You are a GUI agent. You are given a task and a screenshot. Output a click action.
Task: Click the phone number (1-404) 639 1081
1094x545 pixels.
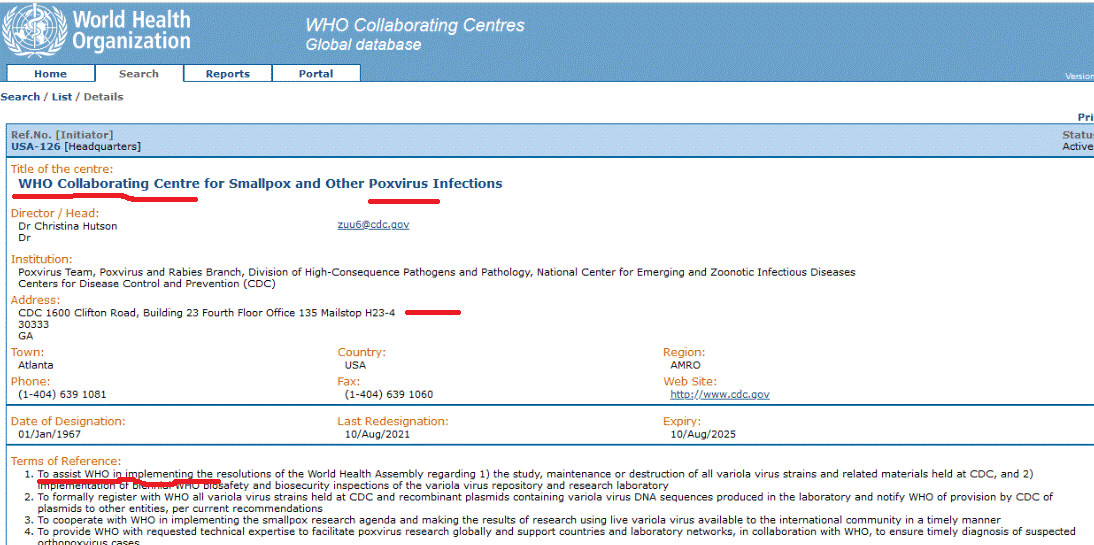(x=62, y=395)
